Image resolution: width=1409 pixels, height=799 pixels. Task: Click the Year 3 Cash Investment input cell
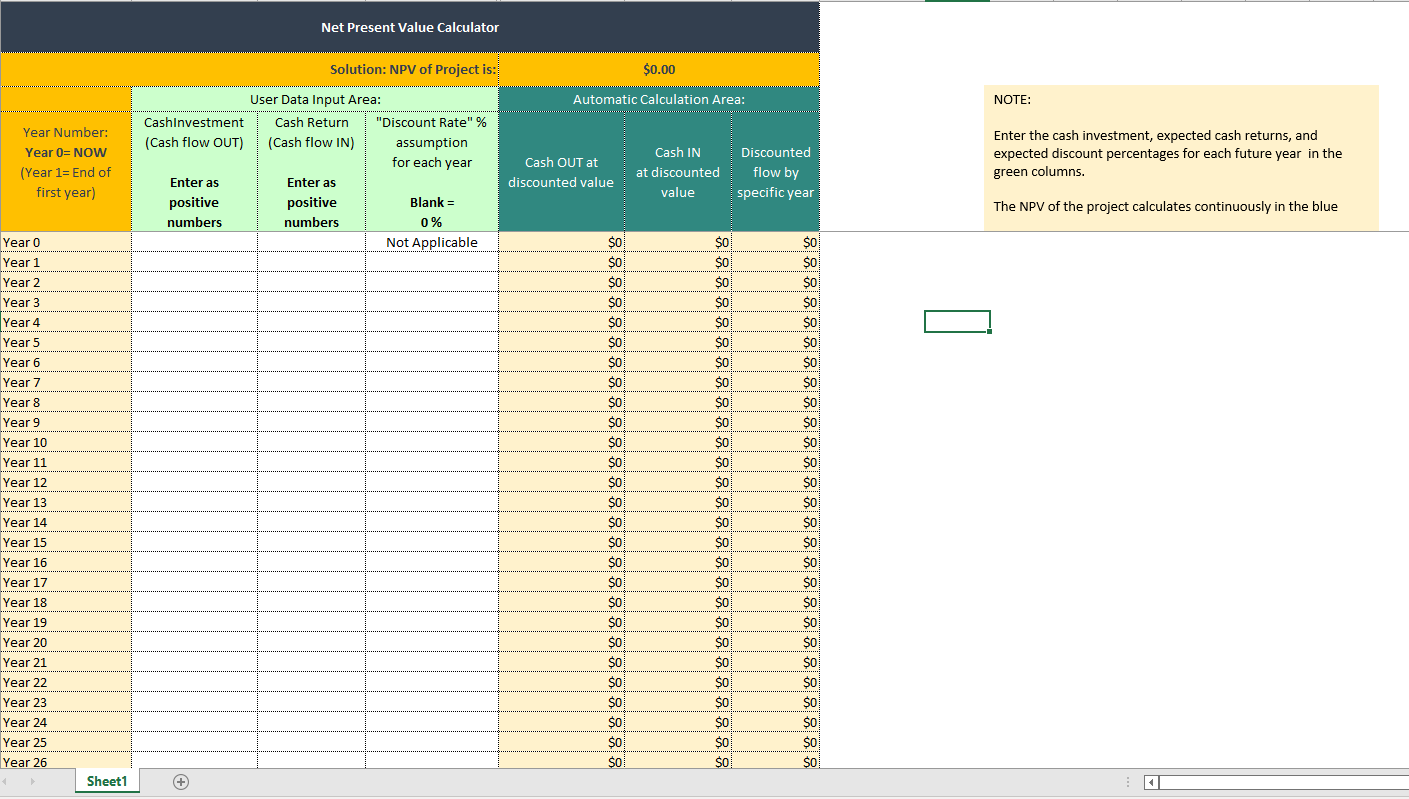point(194,302)
